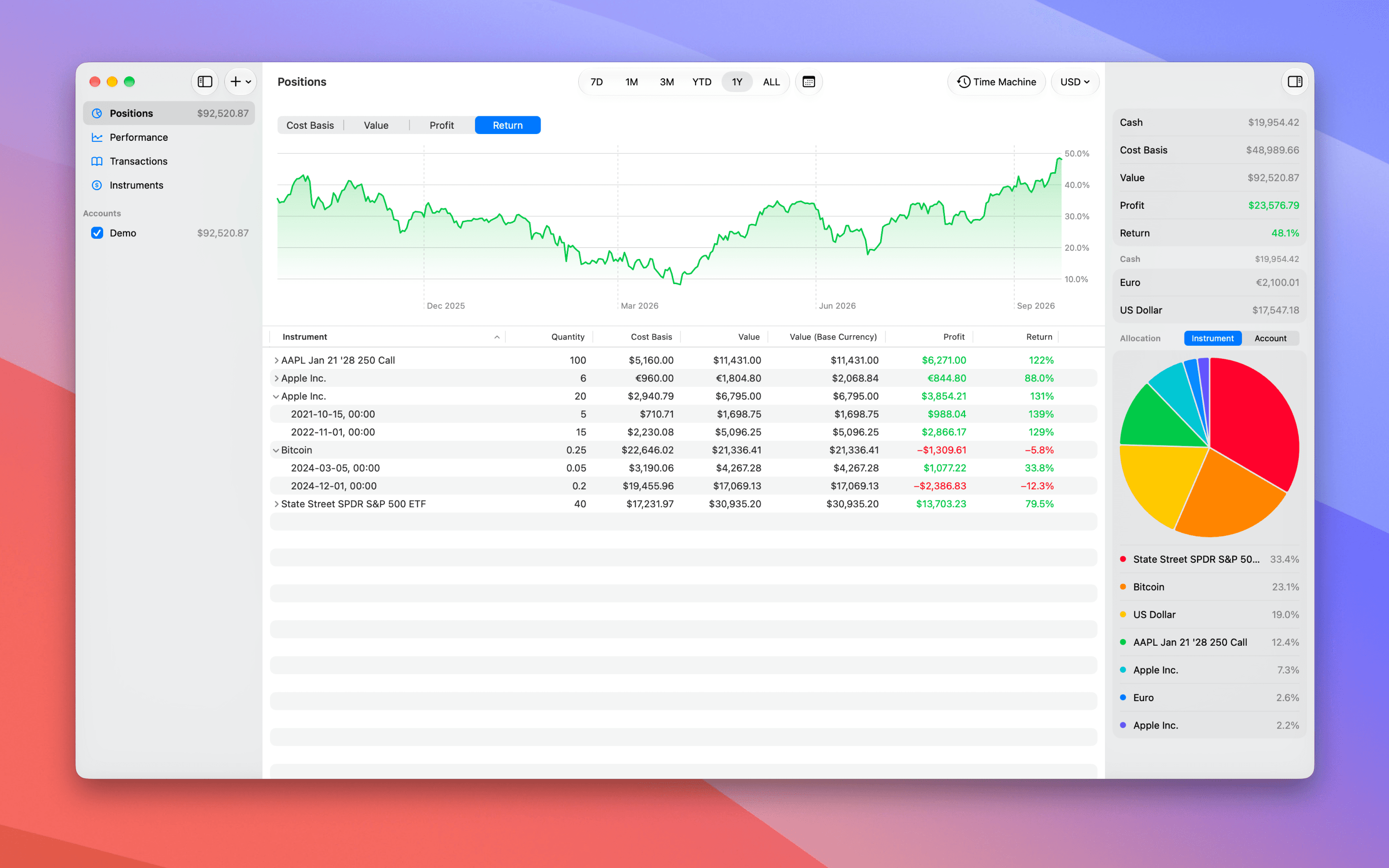
Task: Click the Return 48.1% summary row
Action: point(1210,233)
